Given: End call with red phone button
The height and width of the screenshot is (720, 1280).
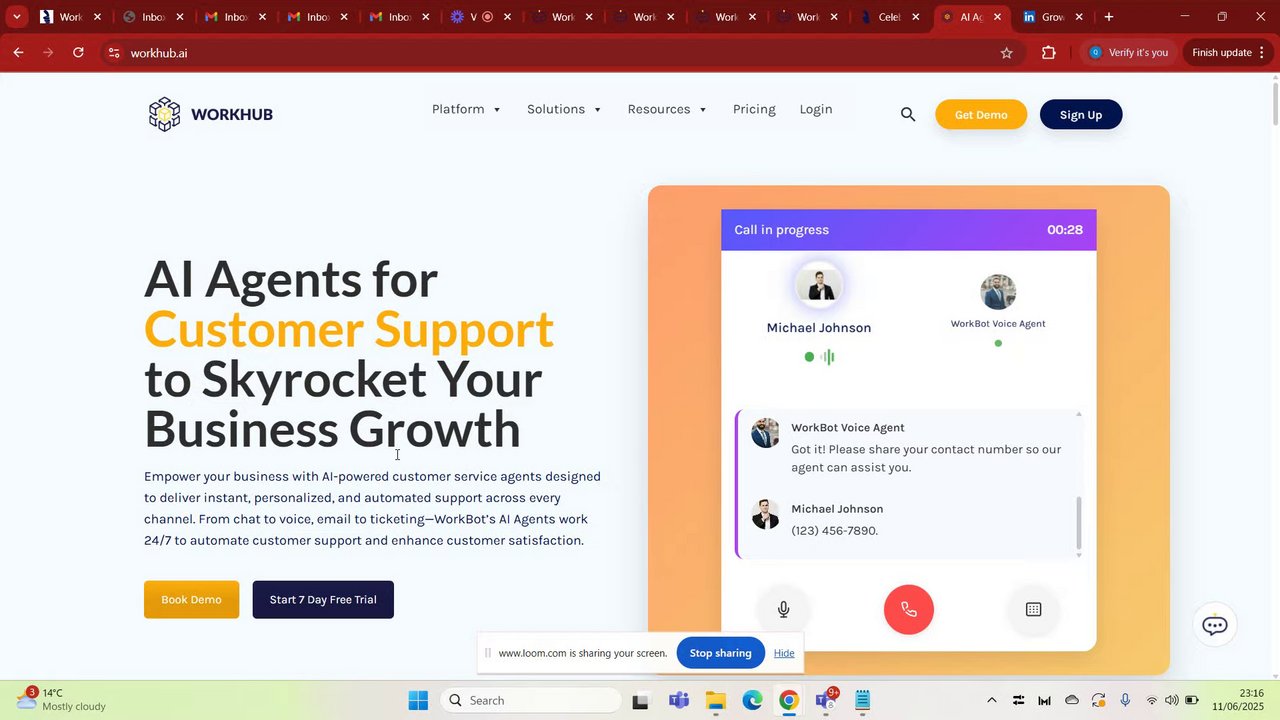Looking at the screenshot, I should [x=909, y=609].
